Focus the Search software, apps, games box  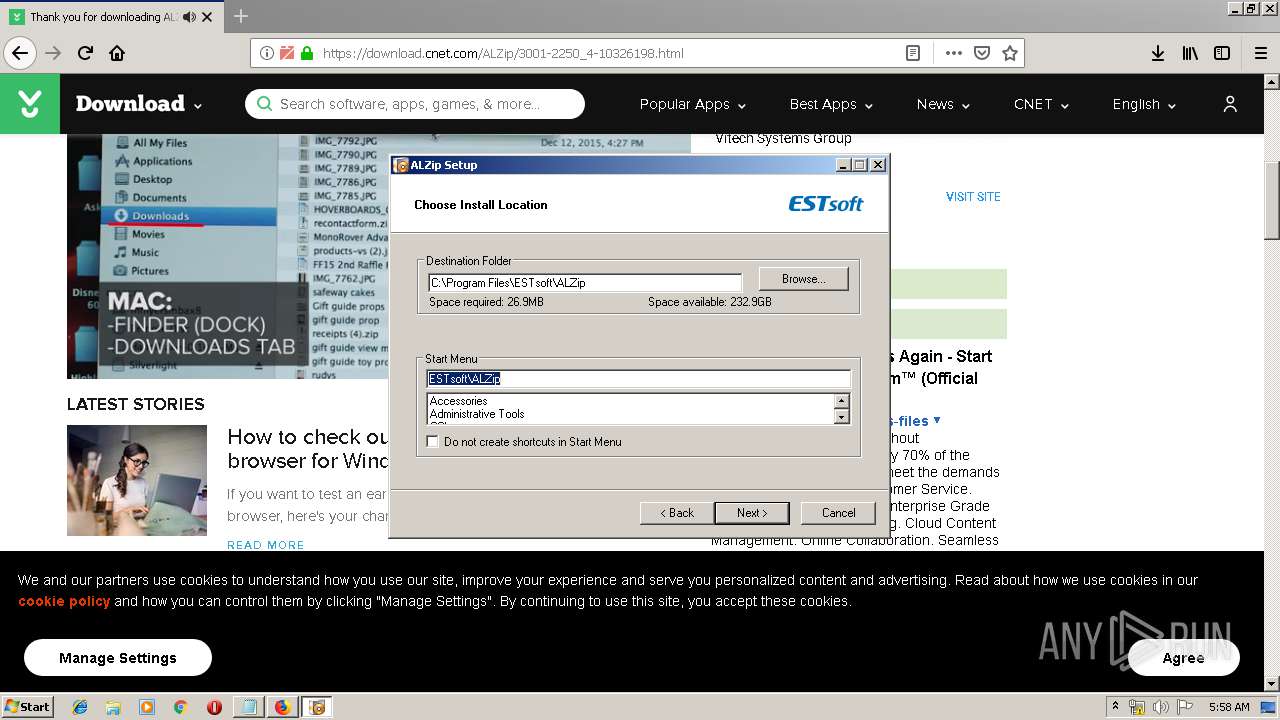pyautogui.click(x=415, y=104)
